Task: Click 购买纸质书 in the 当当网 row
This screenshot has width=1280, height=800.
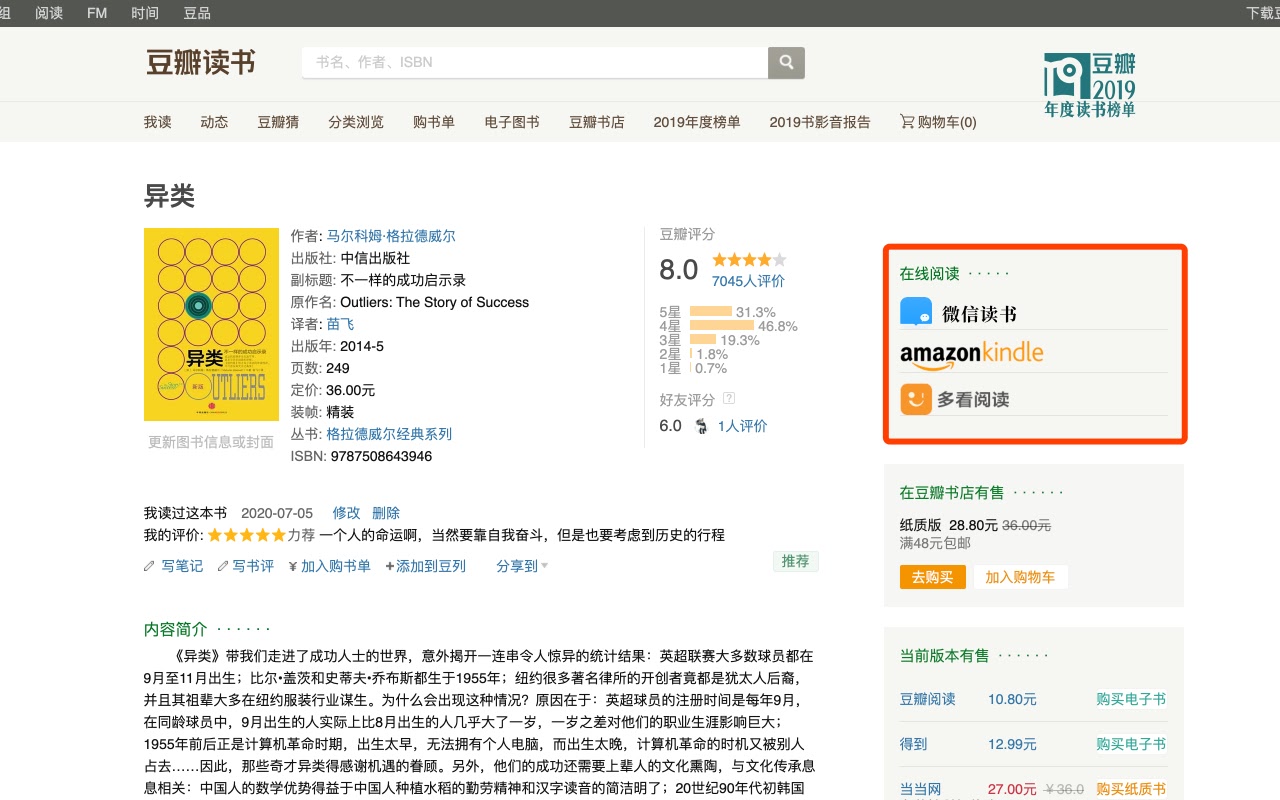Action: click(x=1131, y=789)
